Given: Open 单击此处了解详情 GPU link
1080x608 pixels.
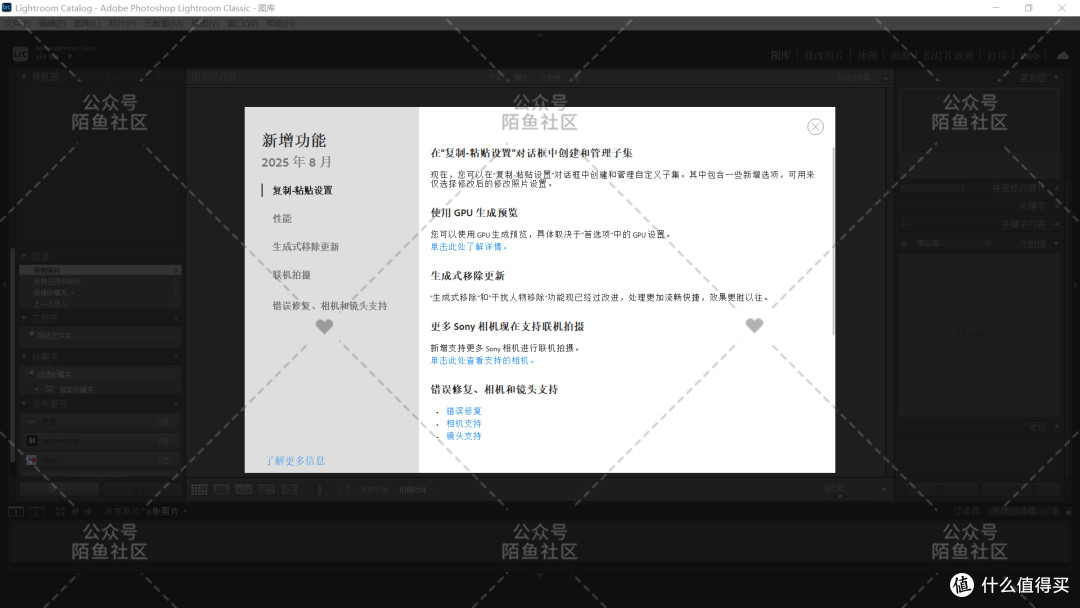Looking at the screenshot, I should [x=468, y=247].
